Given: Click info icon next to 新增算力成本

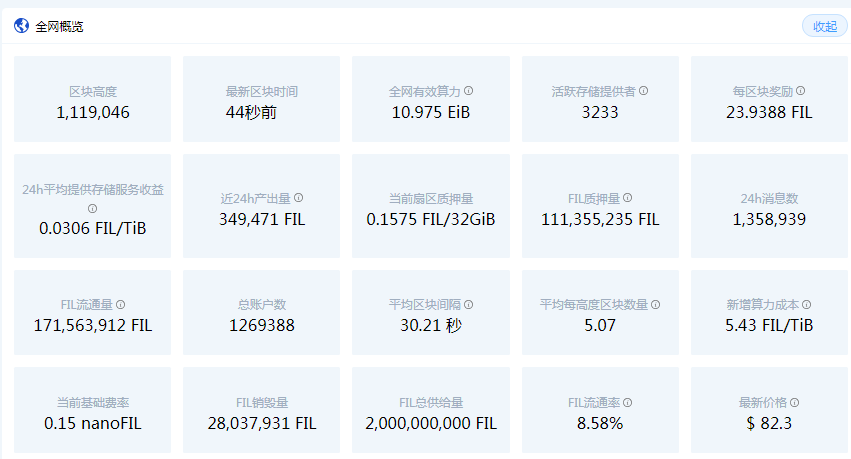Looking at the screenshot, I should pyautogui.click(x=807, y=304).
